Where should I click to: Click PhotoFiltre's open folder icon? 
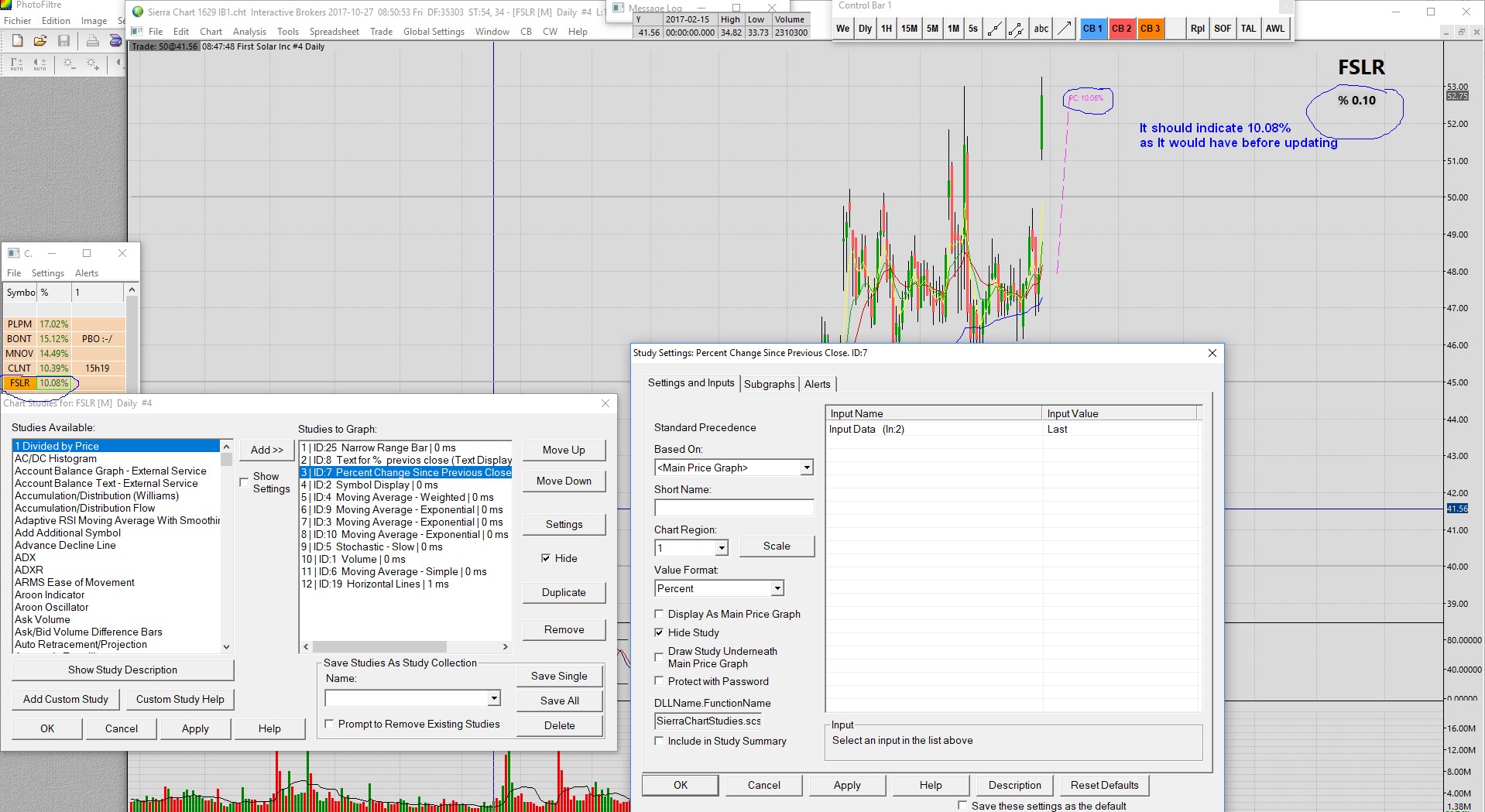pyautogui.click(x=40, y=40)
